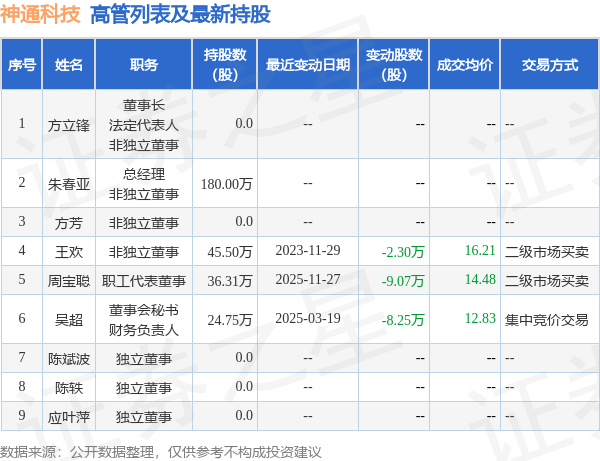Select the 序号 column header

pos(22,64)
